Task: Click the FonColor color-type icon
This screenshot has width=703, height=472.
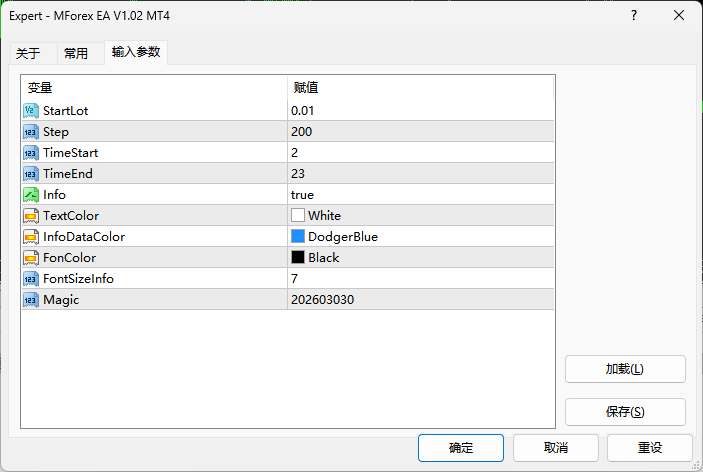Action: coord(31,258)
